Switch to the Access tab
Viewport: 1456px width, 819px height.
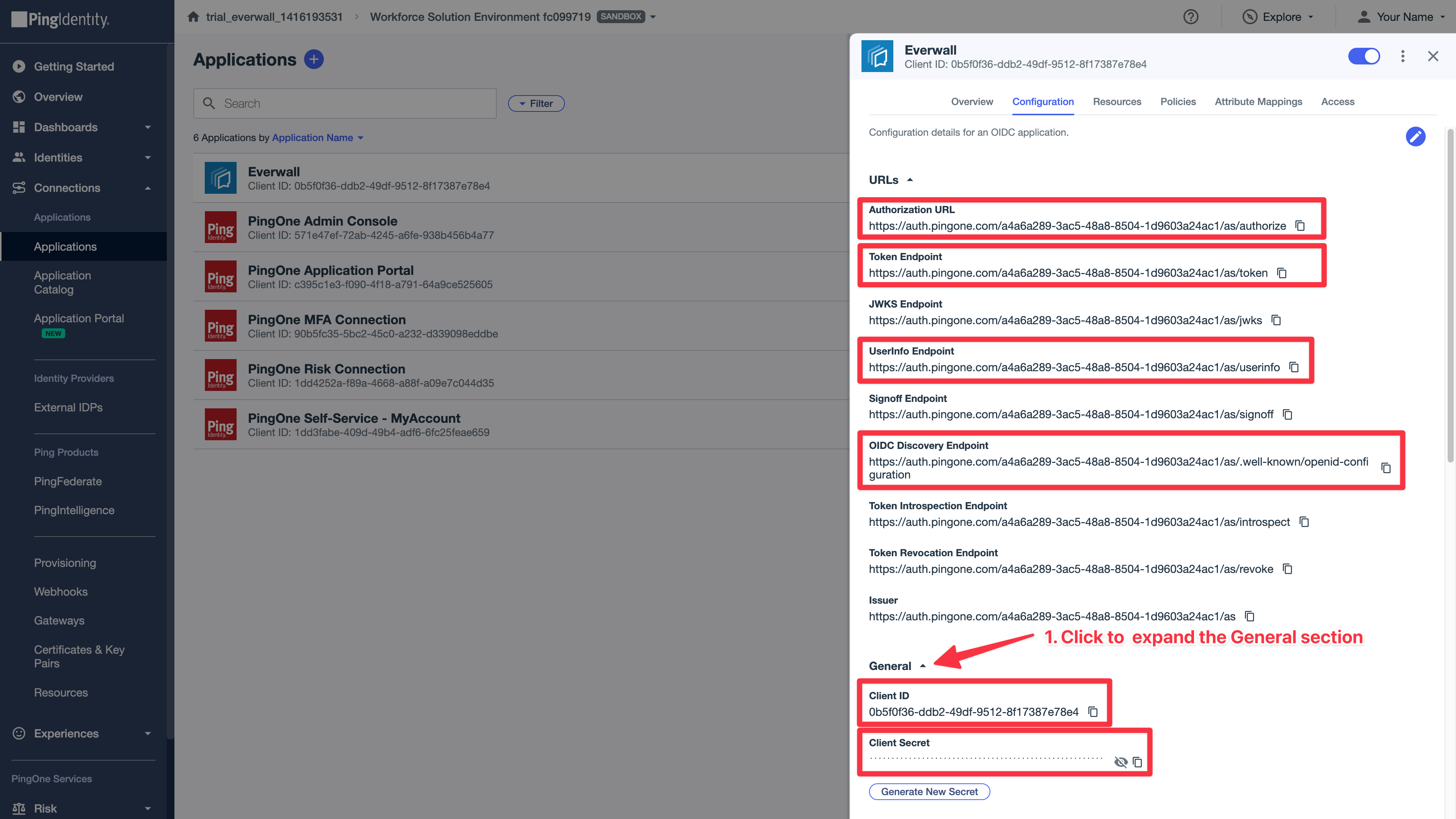[x=1337, y=102]
